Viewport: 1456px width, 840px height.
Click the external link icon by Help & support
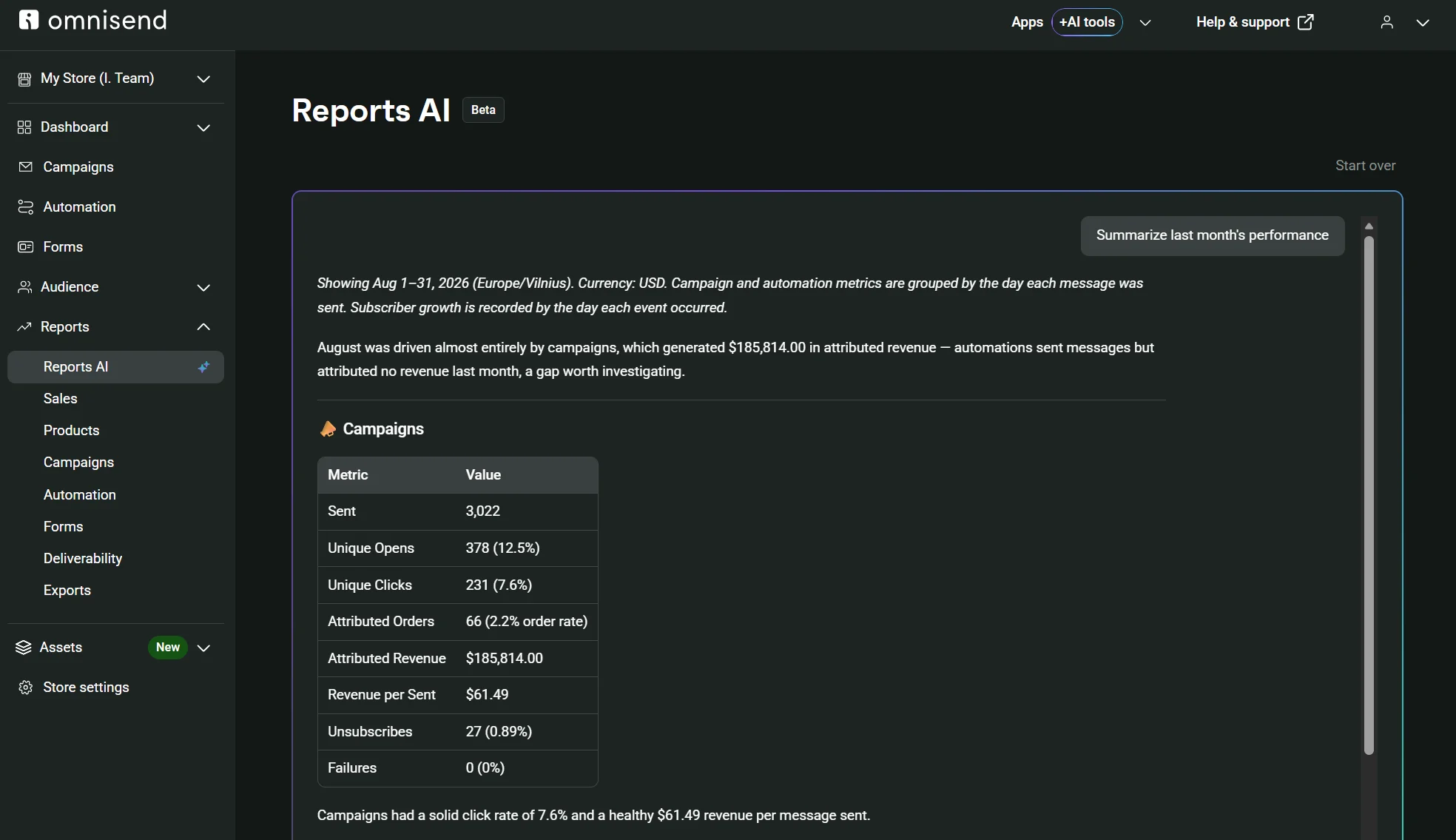1306,22
